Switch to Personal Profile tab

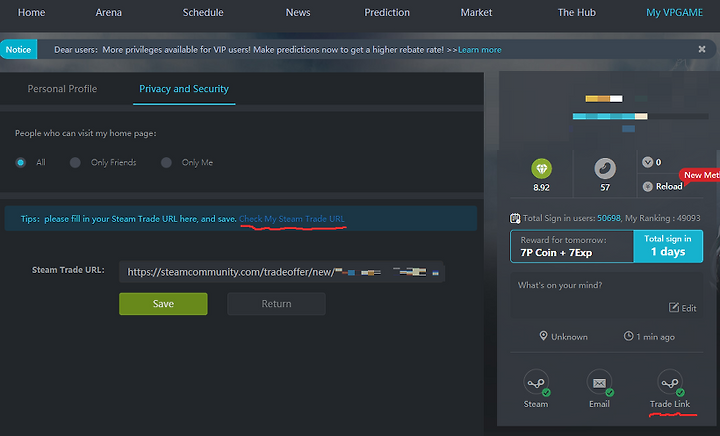[x=62, y=89]
